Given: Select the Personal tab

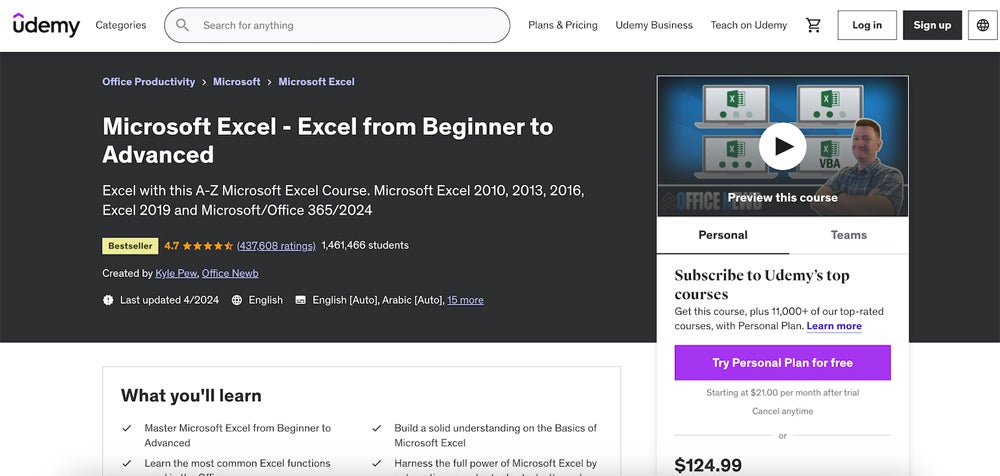Looking at the screenshot, I should pyautogui.click(x=723, y=235).
